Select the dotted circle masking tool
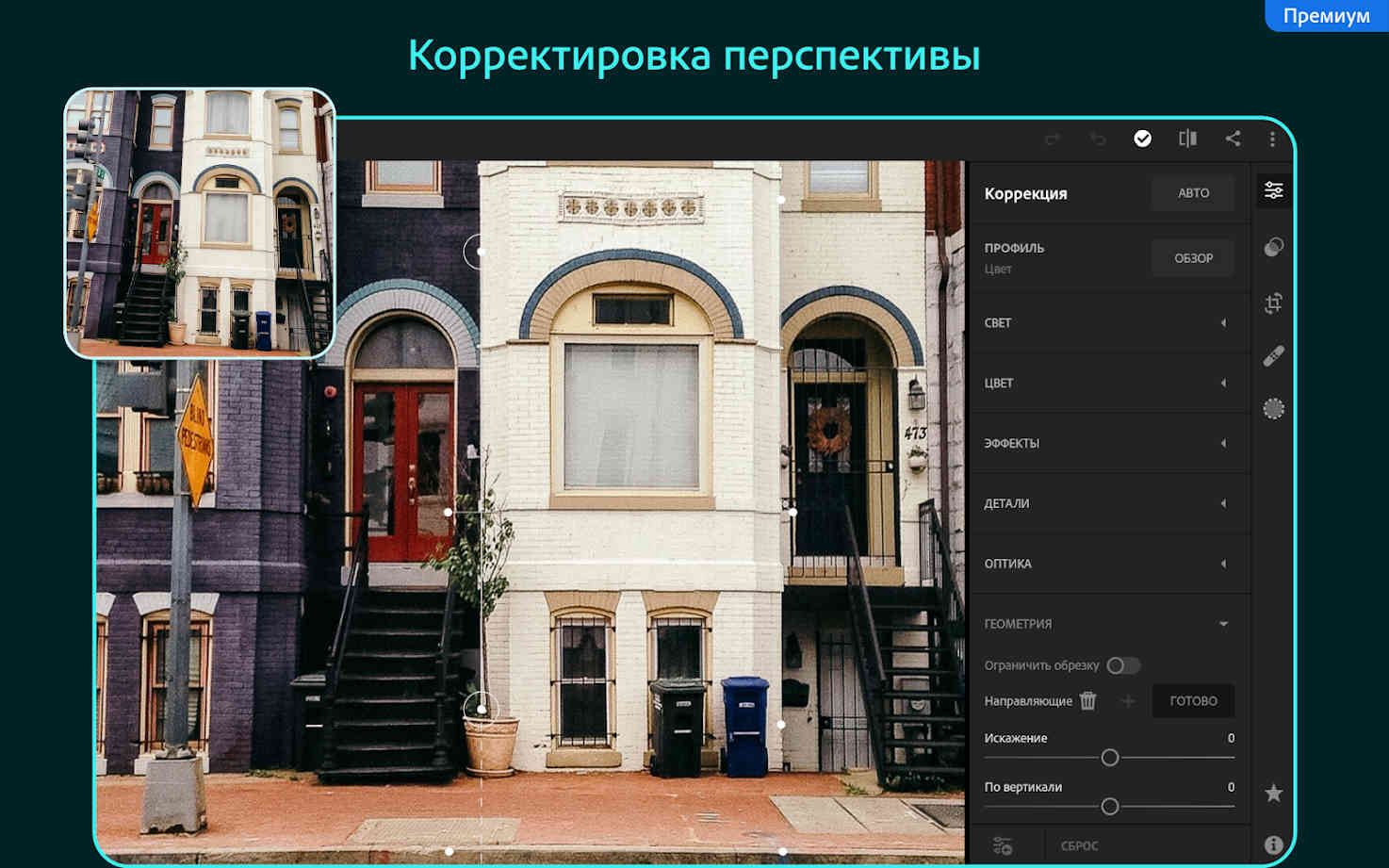The width and height of the screenshot is (1389, 868). [1273, 408]
